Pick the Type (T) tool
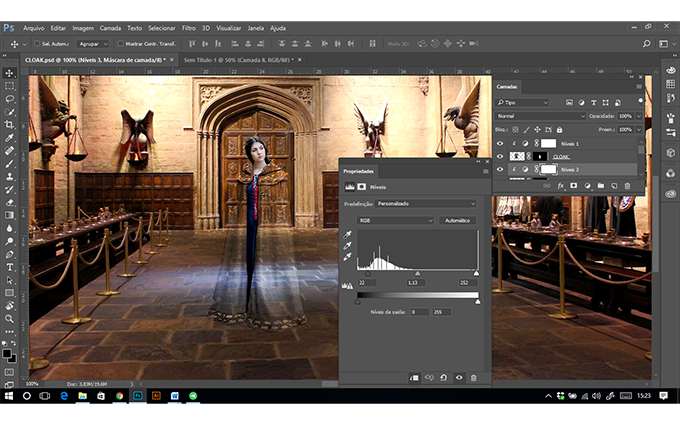Viewport: 680px width, 425px height. point(10,267)
